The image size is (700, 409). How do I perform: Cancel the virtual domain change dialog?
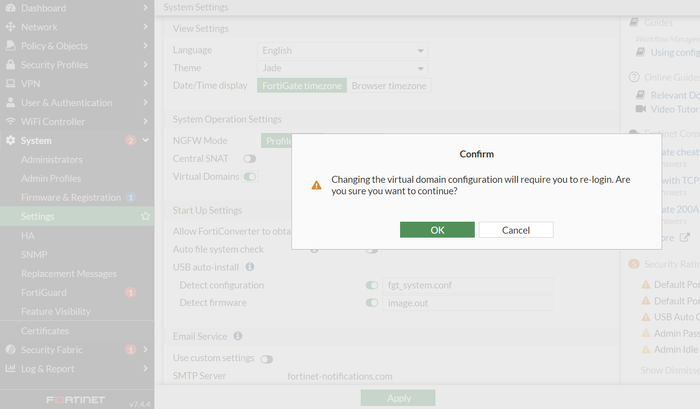point(516,230)
